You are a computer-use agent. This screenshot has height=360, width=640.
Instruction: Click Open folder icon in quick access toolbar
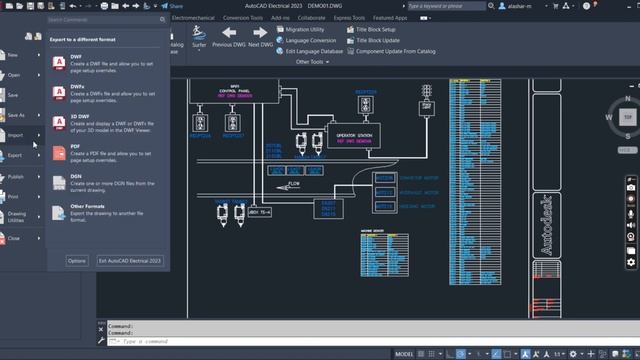point(20,6)
